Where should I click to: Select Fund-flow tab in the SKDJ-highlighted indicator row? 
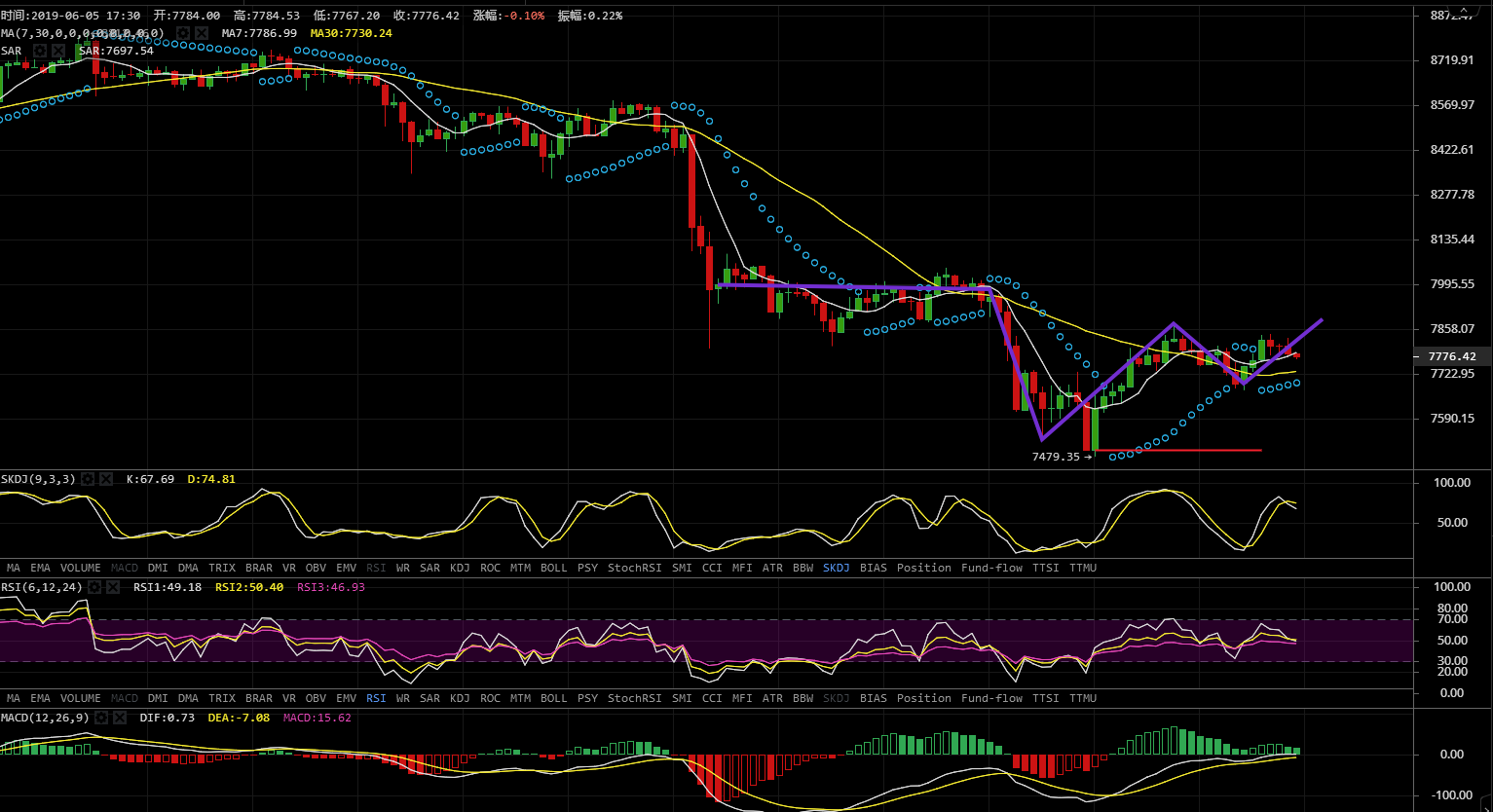click(992, 568)
